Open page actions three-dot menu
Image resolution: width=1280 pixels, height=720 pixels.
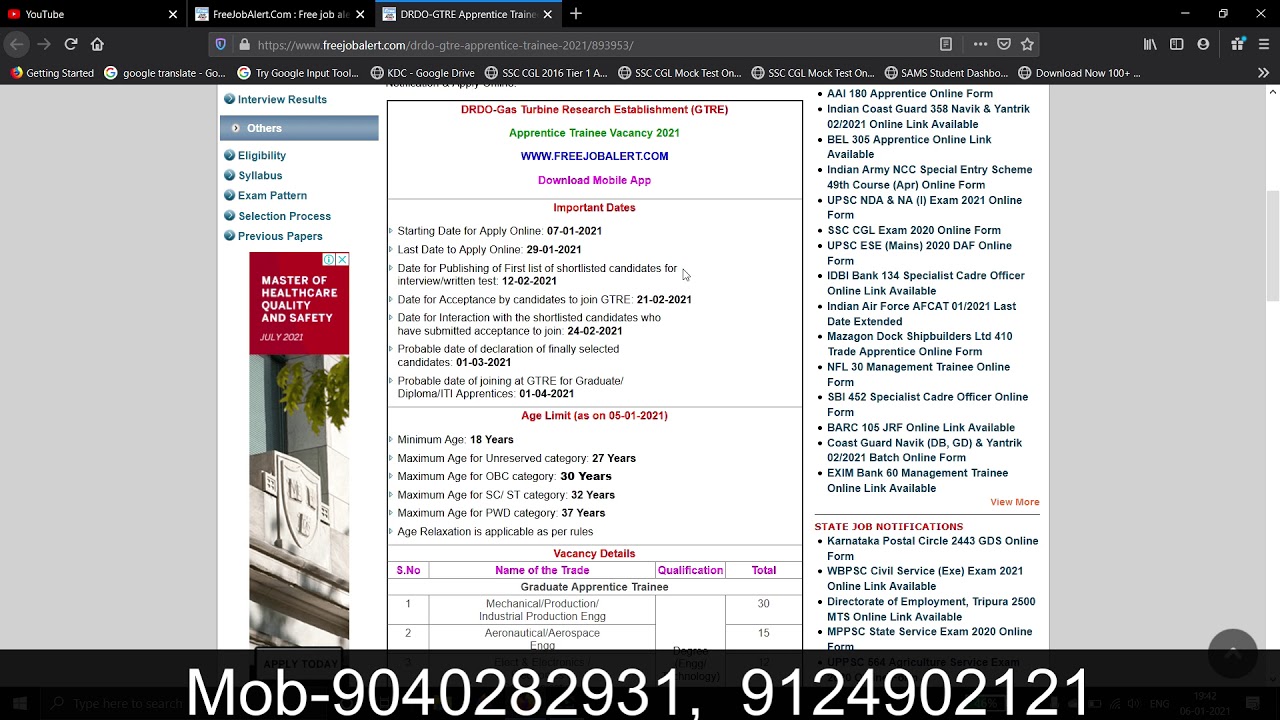tap(980, 45)
